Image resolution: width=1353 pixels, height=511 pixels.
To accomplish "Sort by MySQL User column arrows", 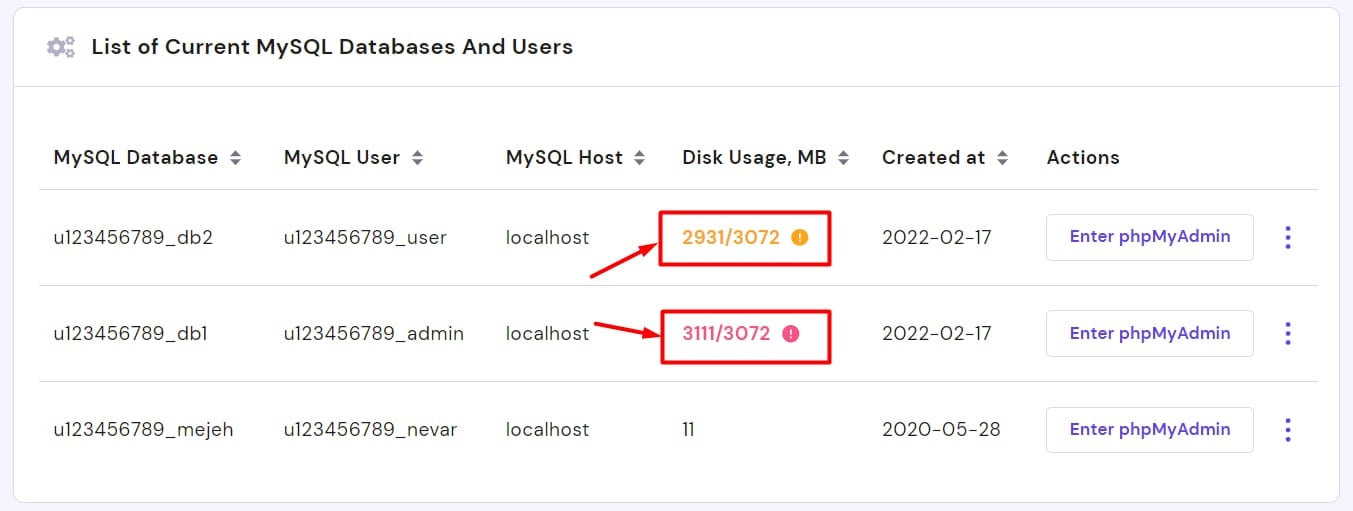I will (x=418, y=158).
